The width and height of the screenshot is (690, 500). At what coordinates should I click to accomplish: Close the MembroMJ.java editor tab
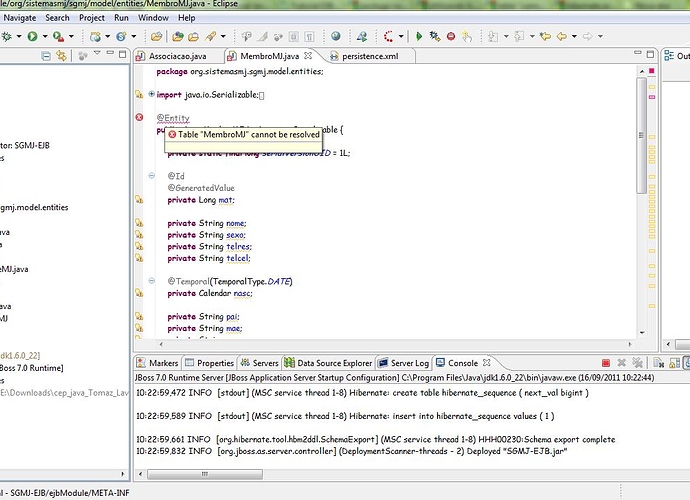(308, 56)
